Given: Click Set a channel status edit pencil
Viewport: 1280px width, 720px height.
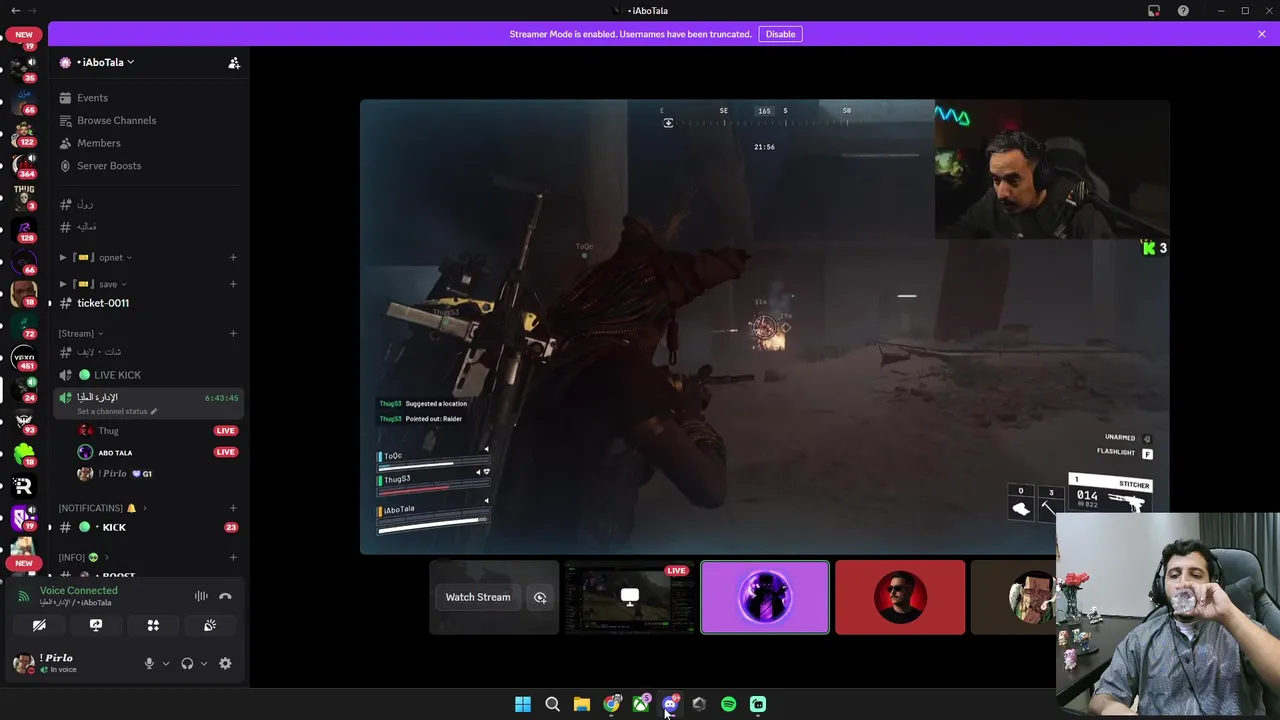Looking at the screenshot, I should (154, 411).
